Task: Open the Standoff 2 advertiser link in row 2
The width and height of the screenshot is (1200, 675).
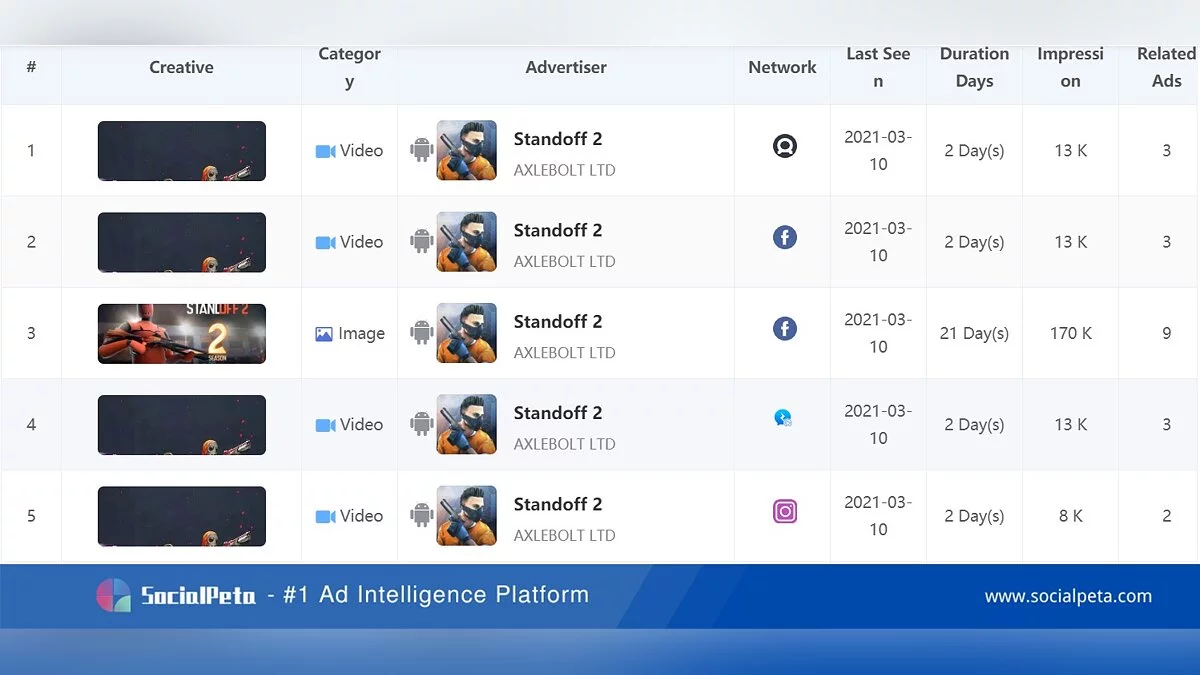Action: coord(558,230)
